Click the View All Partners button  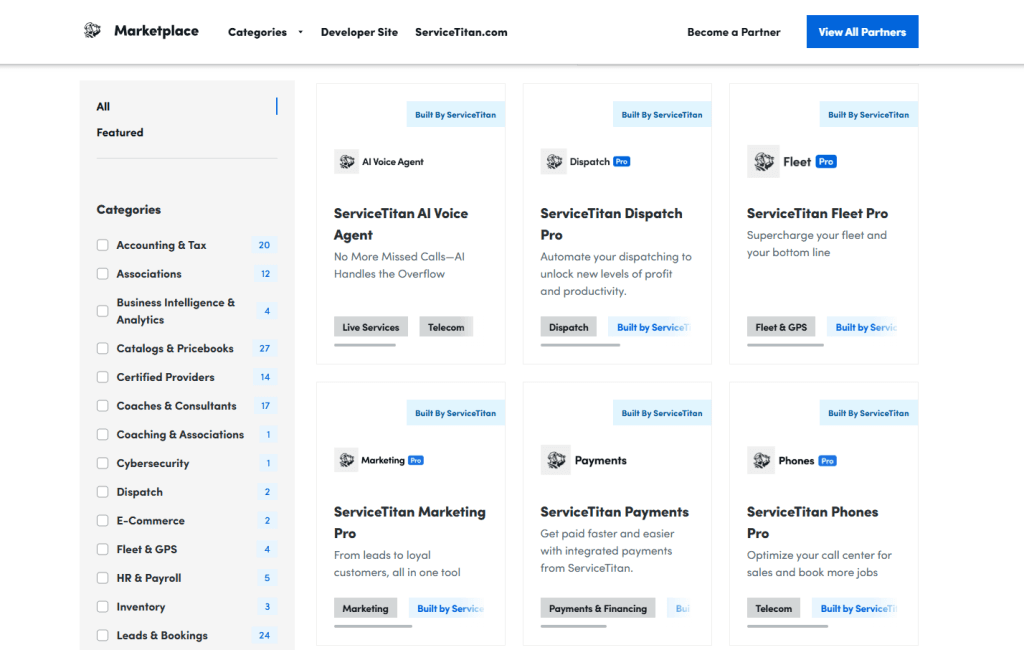click(x=862, y=32)
